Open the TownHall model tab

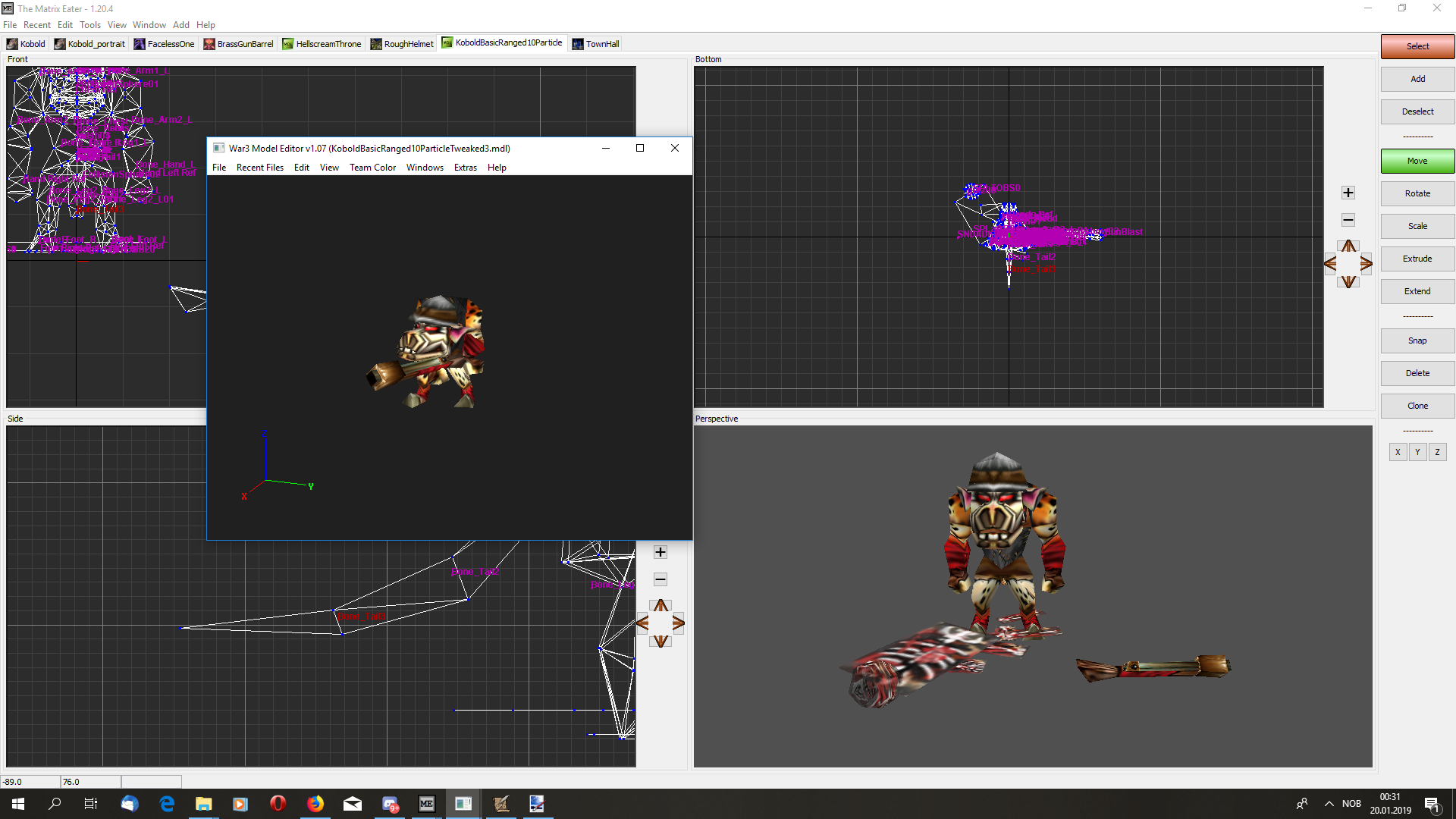click(x=596, y=44)
